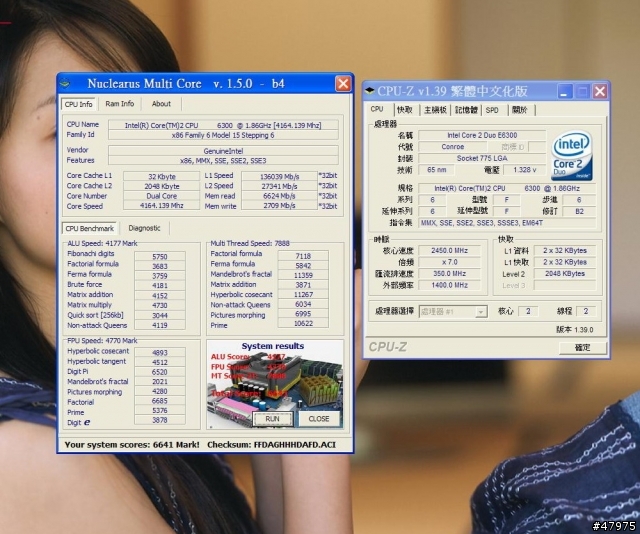Click the Intel Core 2 Duo E6300 name field
Viewport: 640px width, 534px height.
coord(482,135)
